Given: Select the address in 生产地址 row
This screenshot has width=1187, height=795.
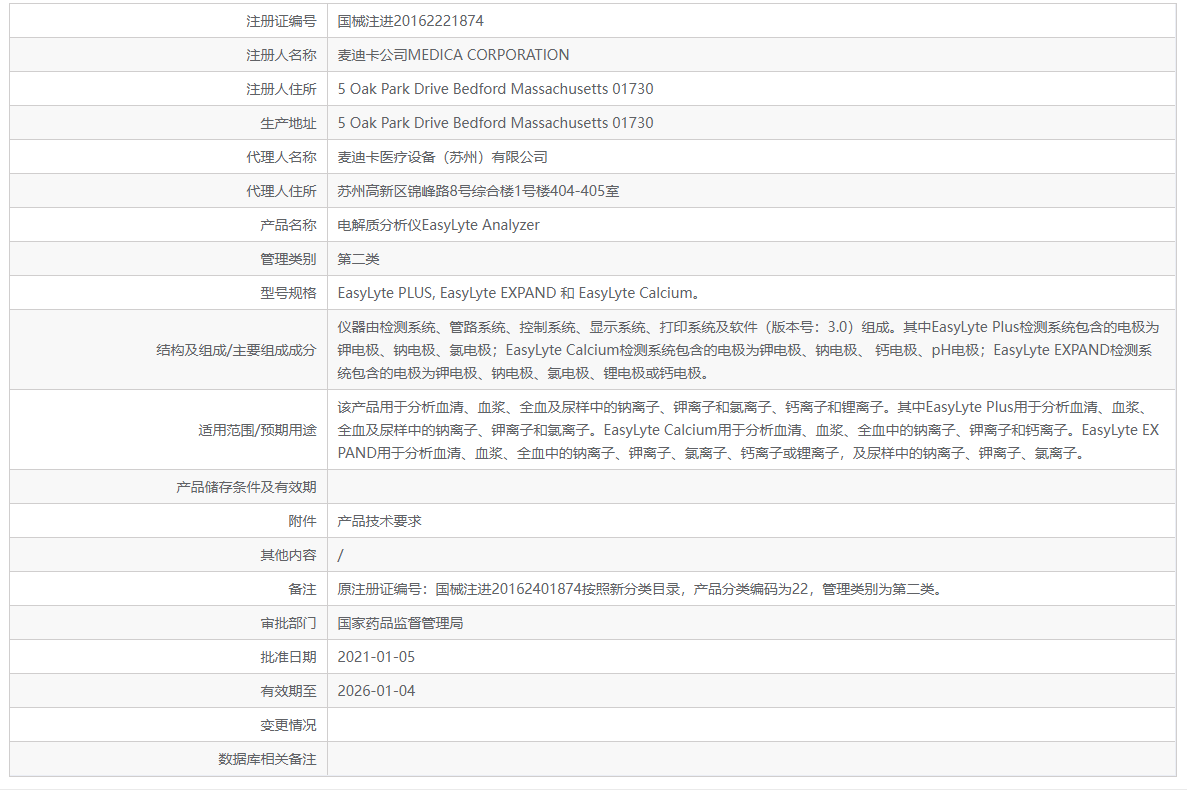Looking at the screenshot, I should [495, 123].
